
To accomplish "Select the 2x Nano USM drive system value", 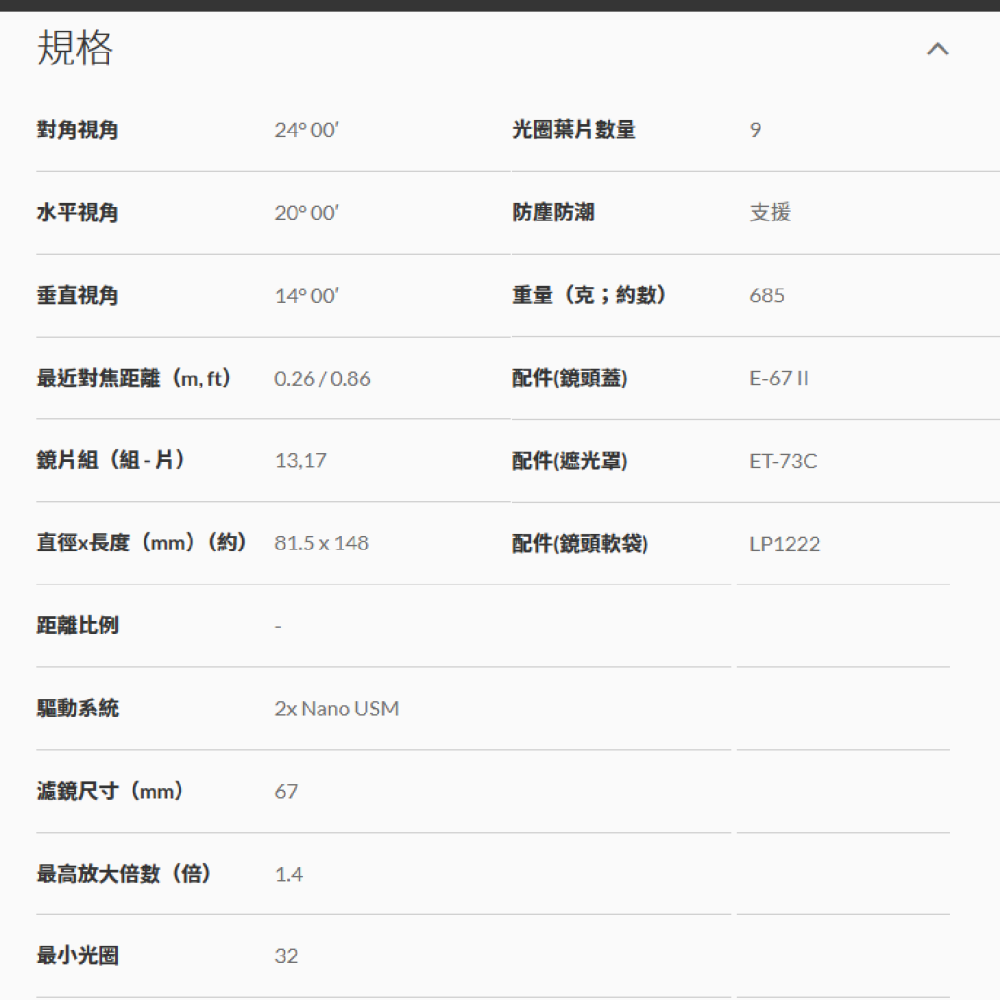I will point(337,708).
